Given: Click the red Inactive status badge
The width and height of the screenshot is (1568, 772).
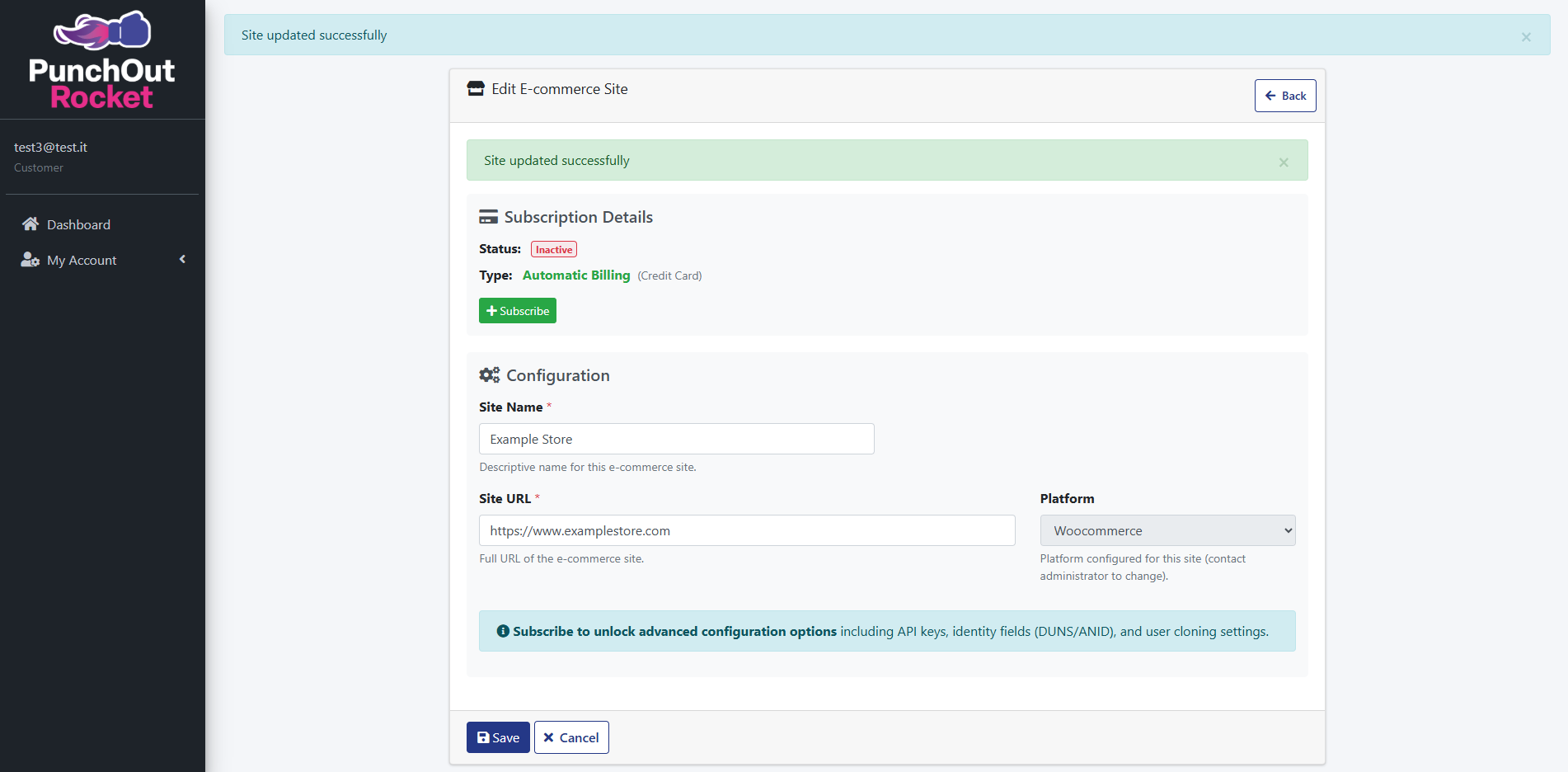Looking at the screenshot, I should pyautogui.click(x=554, y=249).
